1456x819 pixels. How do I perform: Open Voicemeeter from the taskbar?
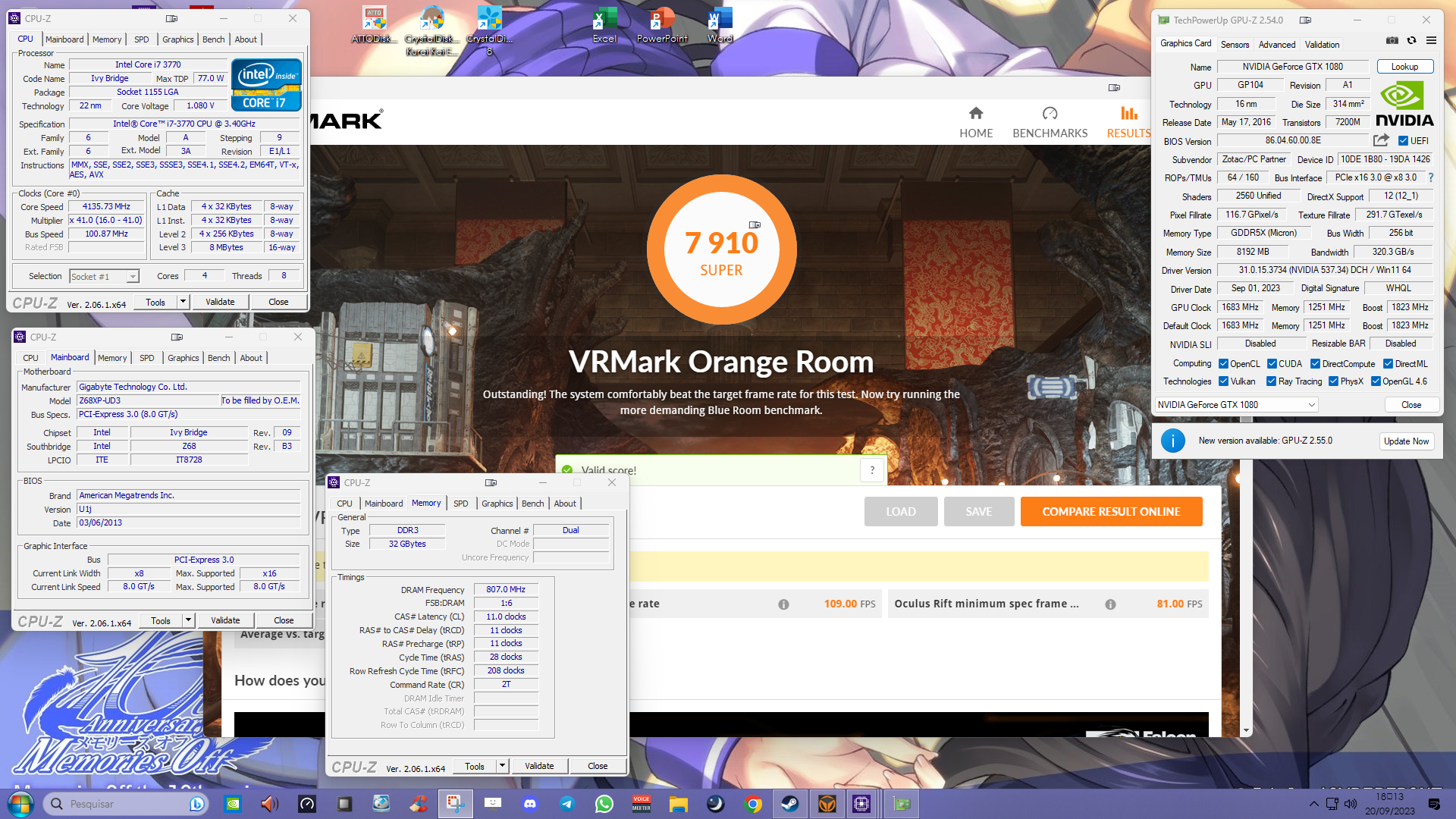pos(642,804)
